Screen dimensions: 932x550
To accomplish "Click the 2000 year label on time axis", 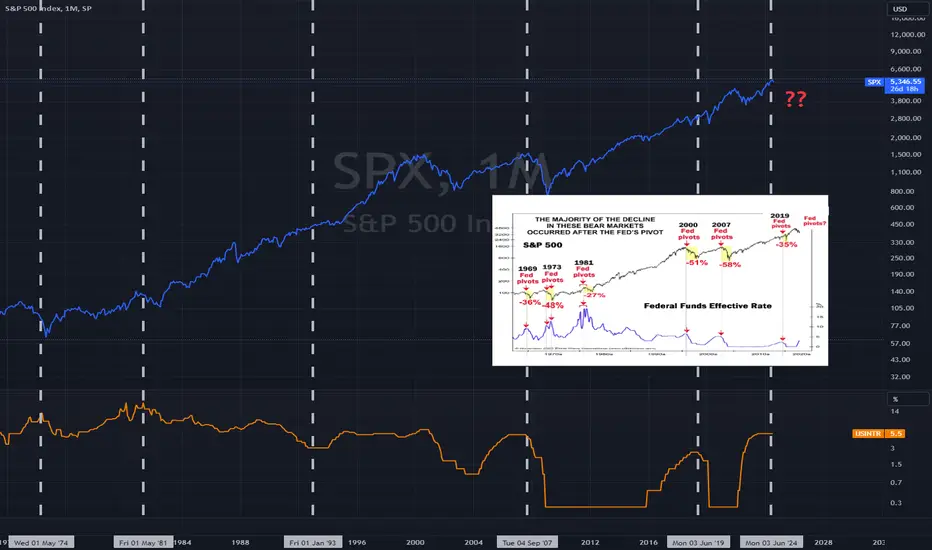I will point(415,542).
